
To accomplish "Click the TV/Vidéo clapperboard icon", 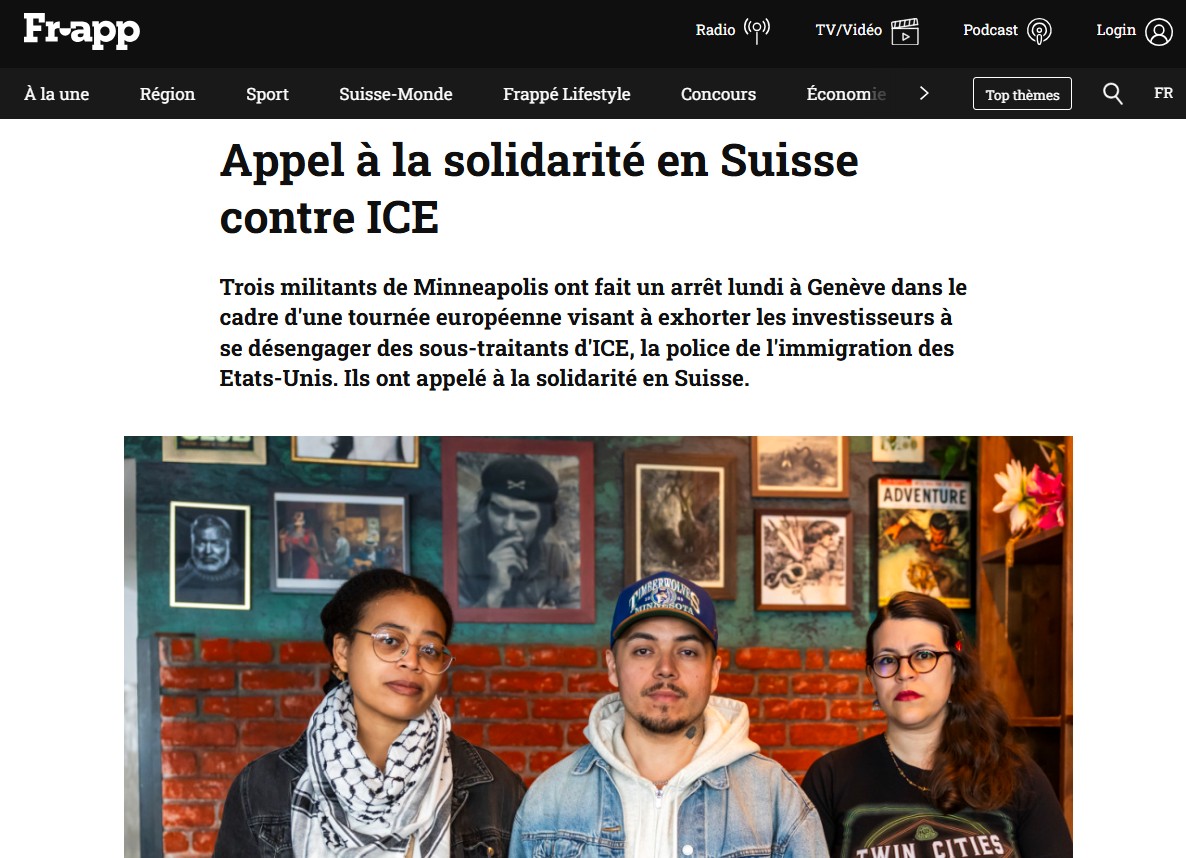I will pos(905,31).
